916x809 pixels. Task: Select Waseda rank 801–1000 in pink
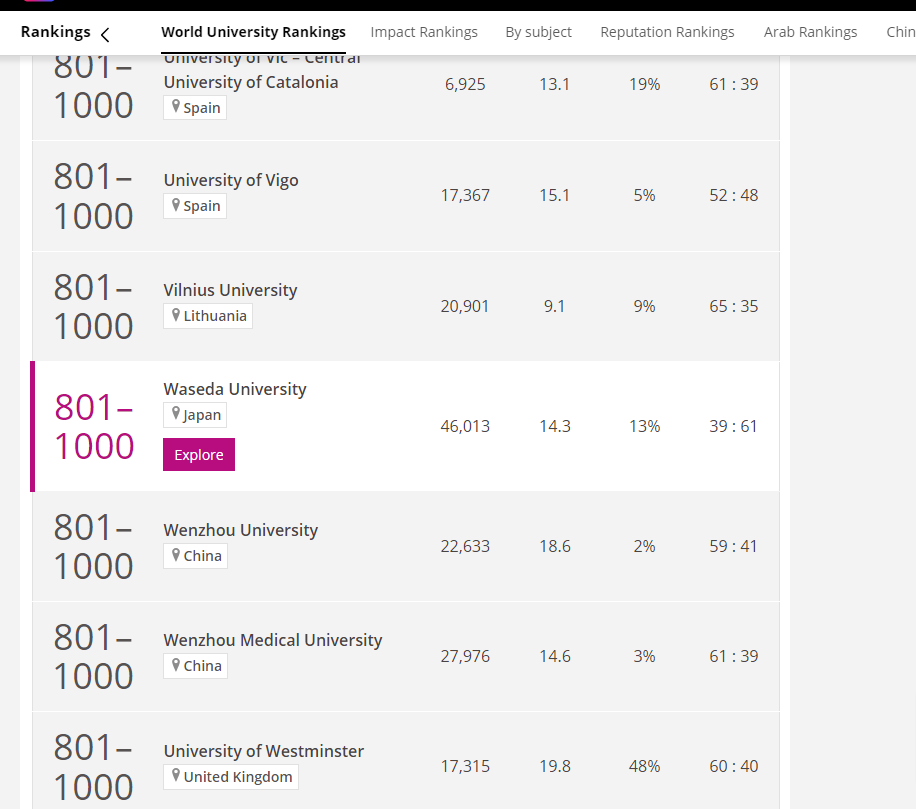94,427
